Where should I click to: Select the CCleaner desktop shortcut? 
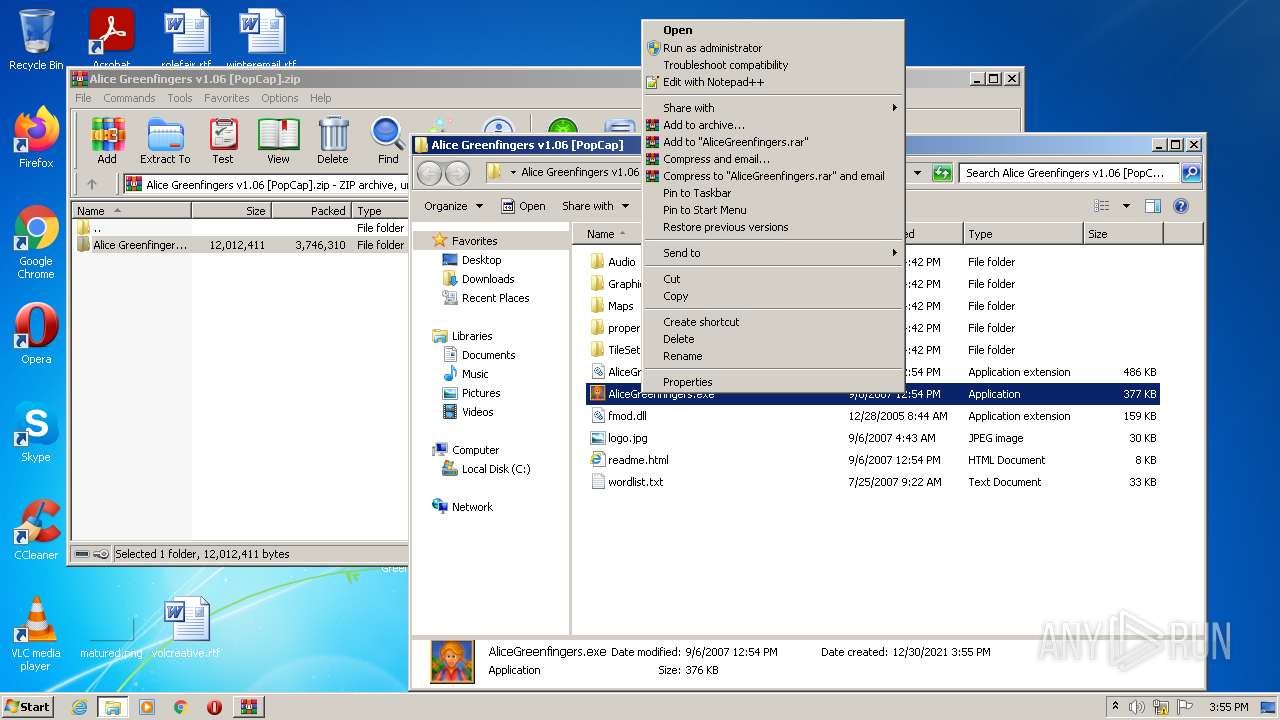tap(36, 530)
